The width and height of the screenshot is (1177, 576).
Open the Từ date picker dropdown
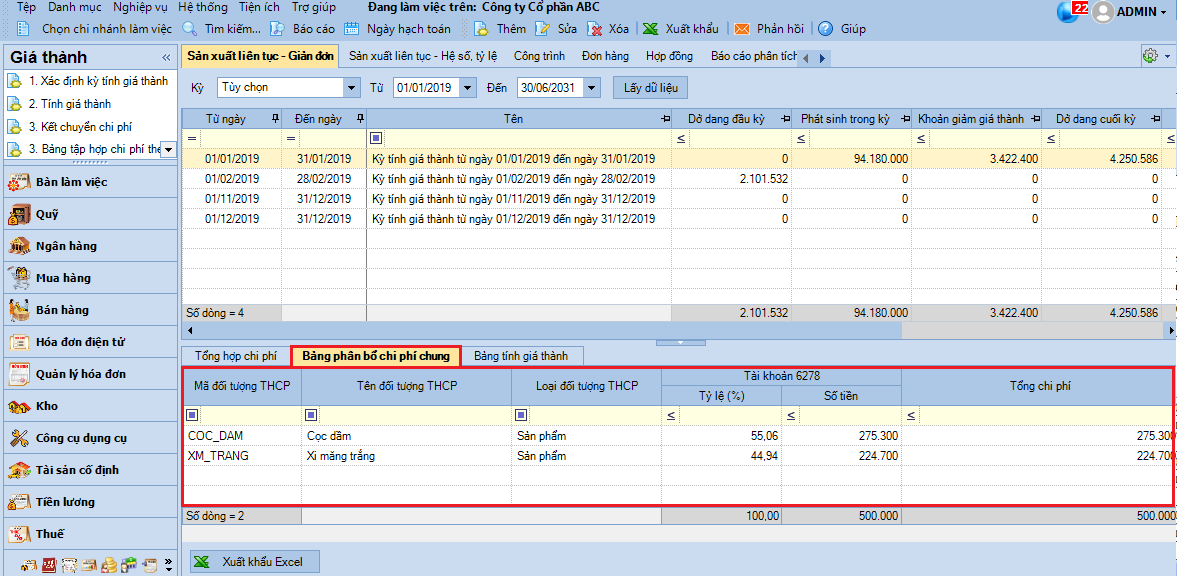(468, 88)
